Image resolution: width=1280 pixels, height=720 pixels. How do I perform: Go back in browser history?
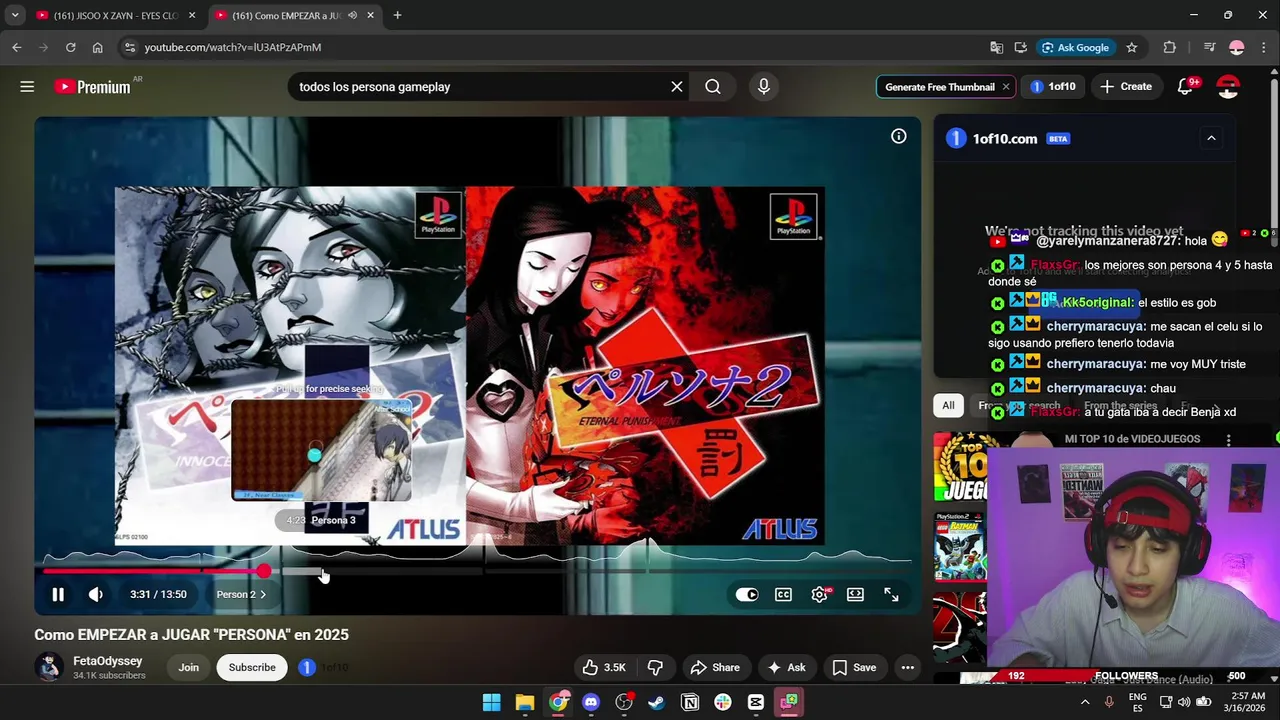(x=17, y=47)
